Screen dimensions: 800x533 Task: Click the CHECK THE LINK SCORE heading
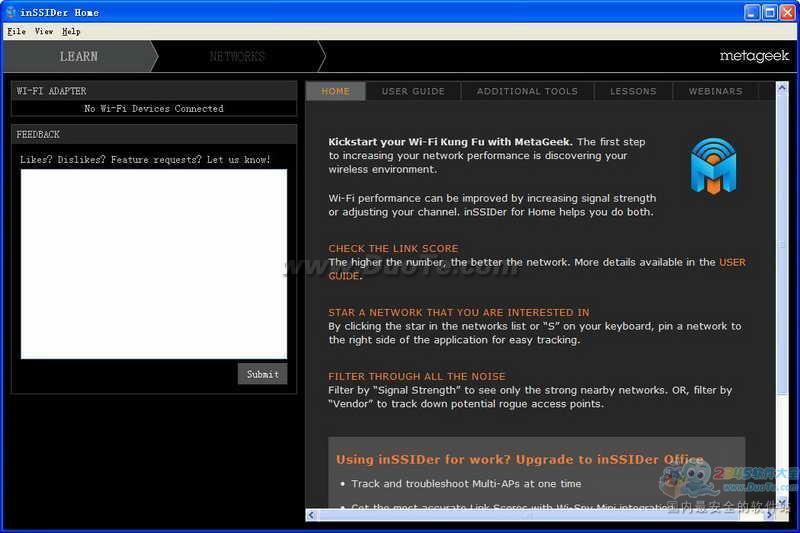(x=393, y=248)
